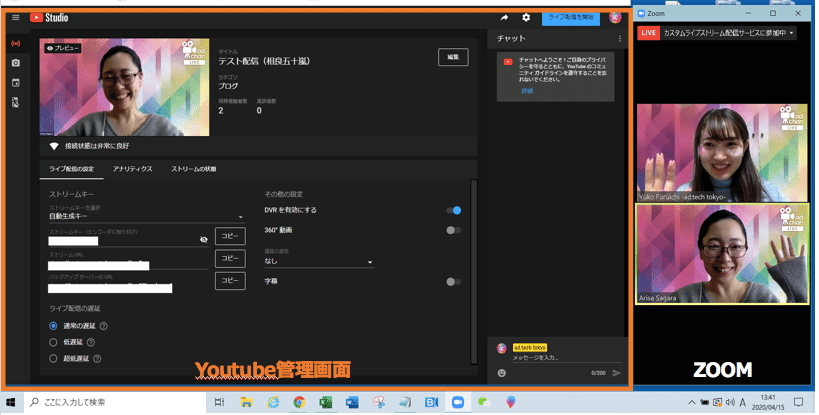Open the volume control in the system tray
819x415 pixels.
click(x=730, y=402)
